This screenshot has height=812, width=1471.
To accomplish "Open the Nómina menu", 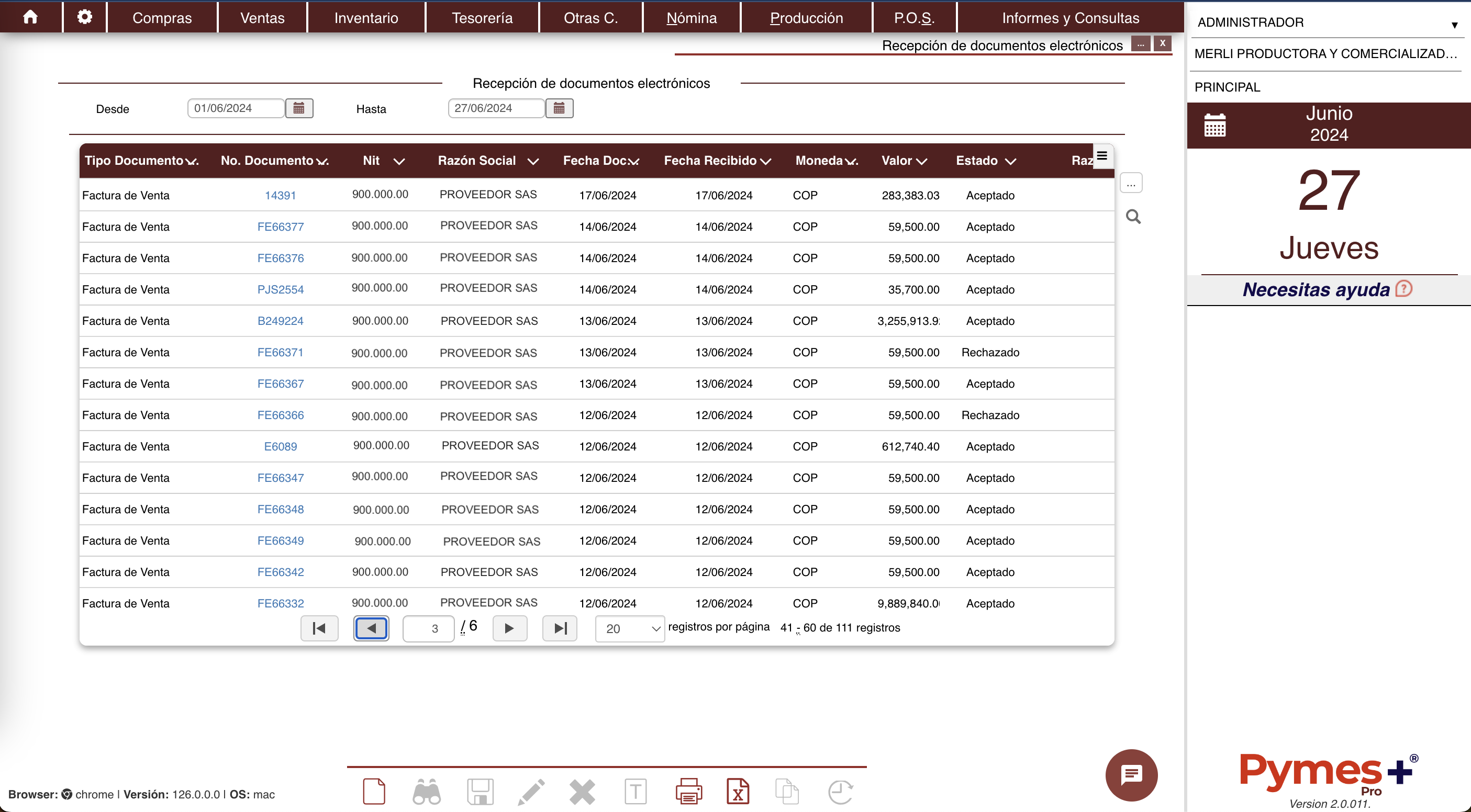I will pyautogui.click(x=692, y=18).
